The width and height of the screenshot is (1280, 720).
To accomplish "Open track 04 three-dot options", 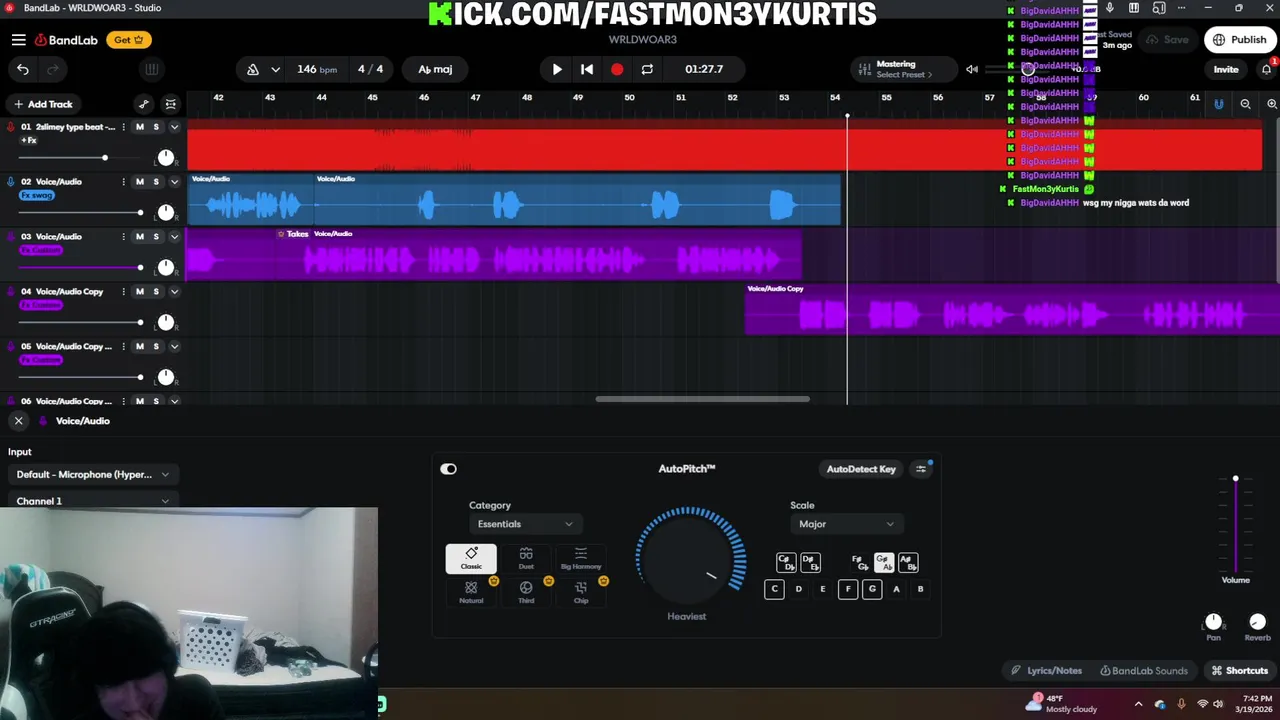I will coord(124,292).
